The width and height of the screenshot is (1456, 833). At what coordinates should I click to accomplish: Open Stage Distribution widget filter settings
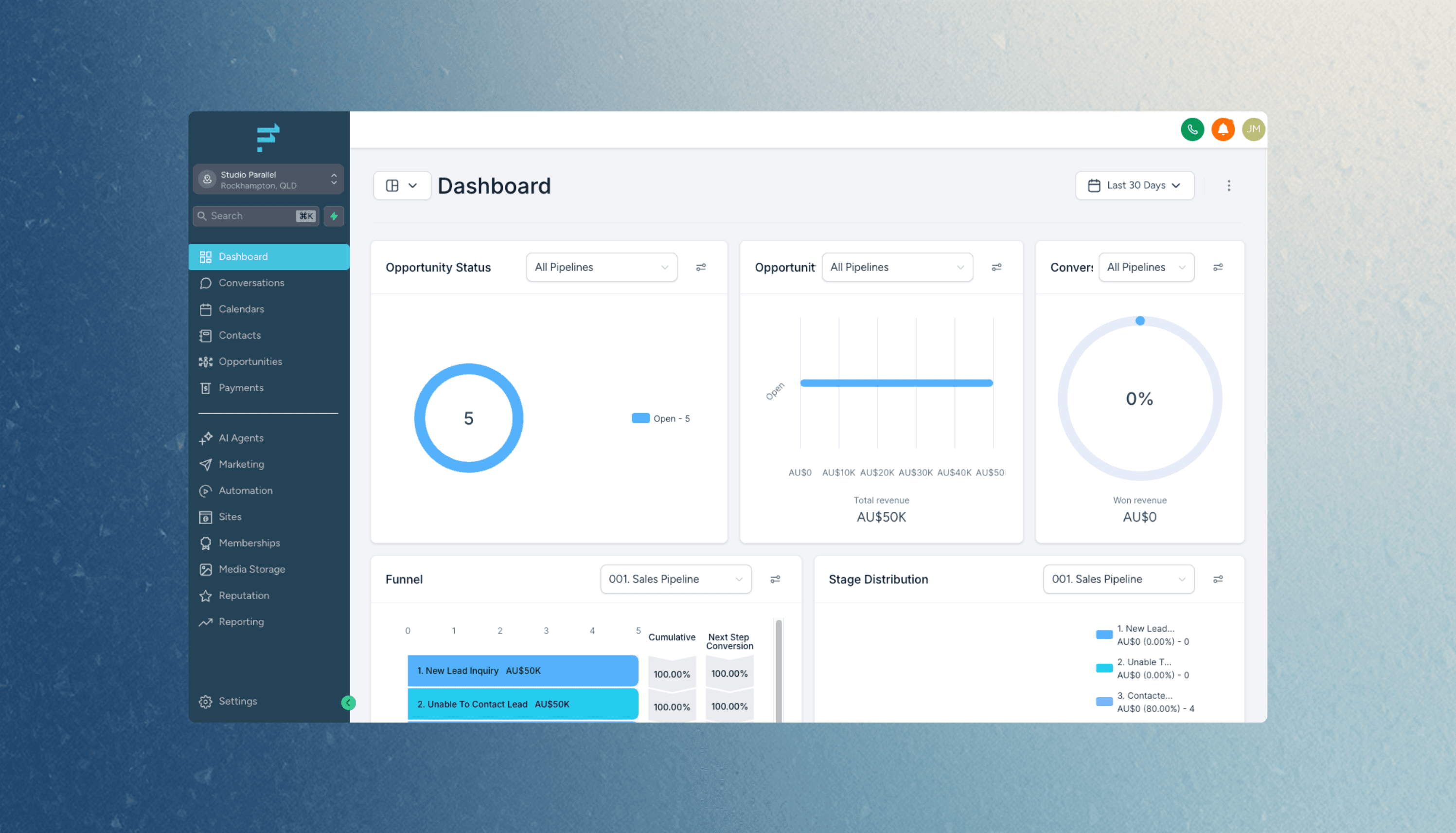[1218, 579]
